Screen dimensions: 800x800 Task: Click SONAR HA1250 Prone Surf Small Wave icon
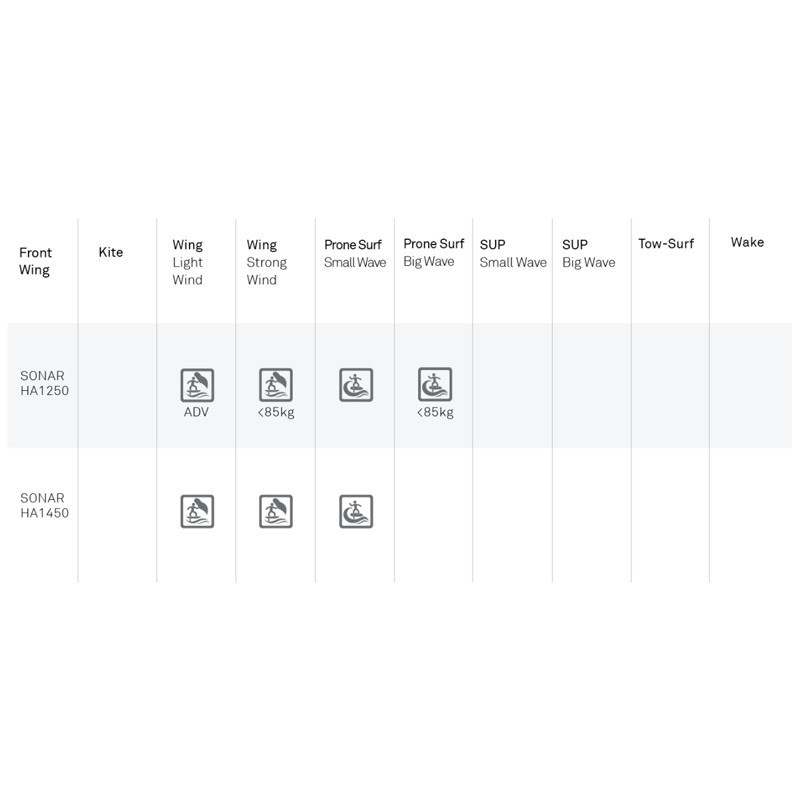coord(355,385)
